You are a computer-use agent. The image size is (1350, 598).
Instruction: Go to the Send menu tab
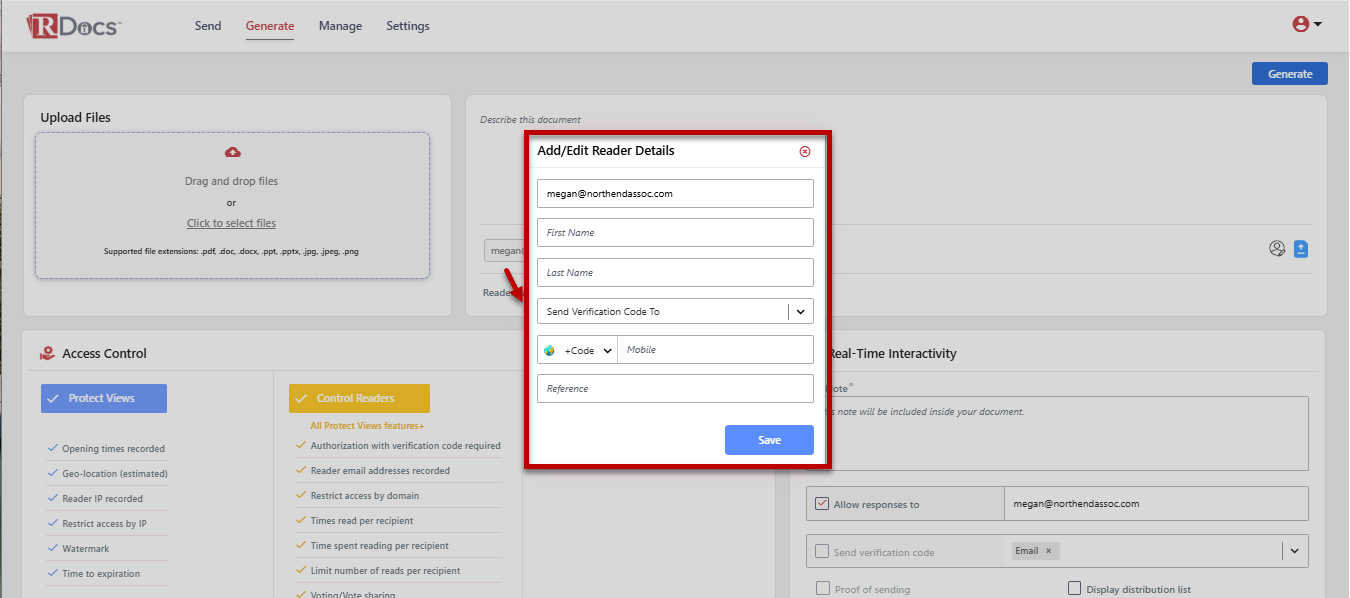[x=208, y=26]
